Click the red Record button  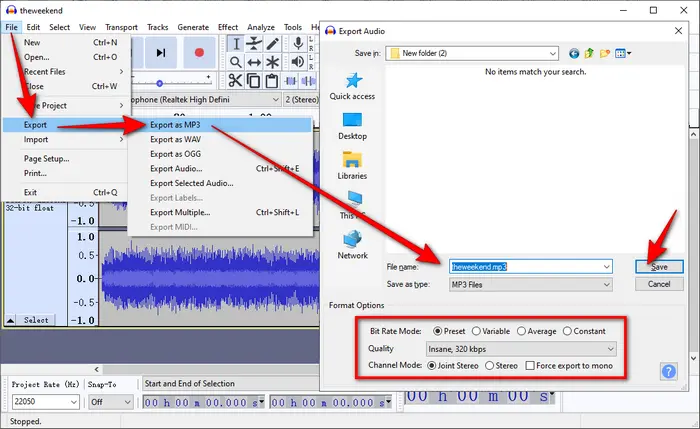pos(199,53)
